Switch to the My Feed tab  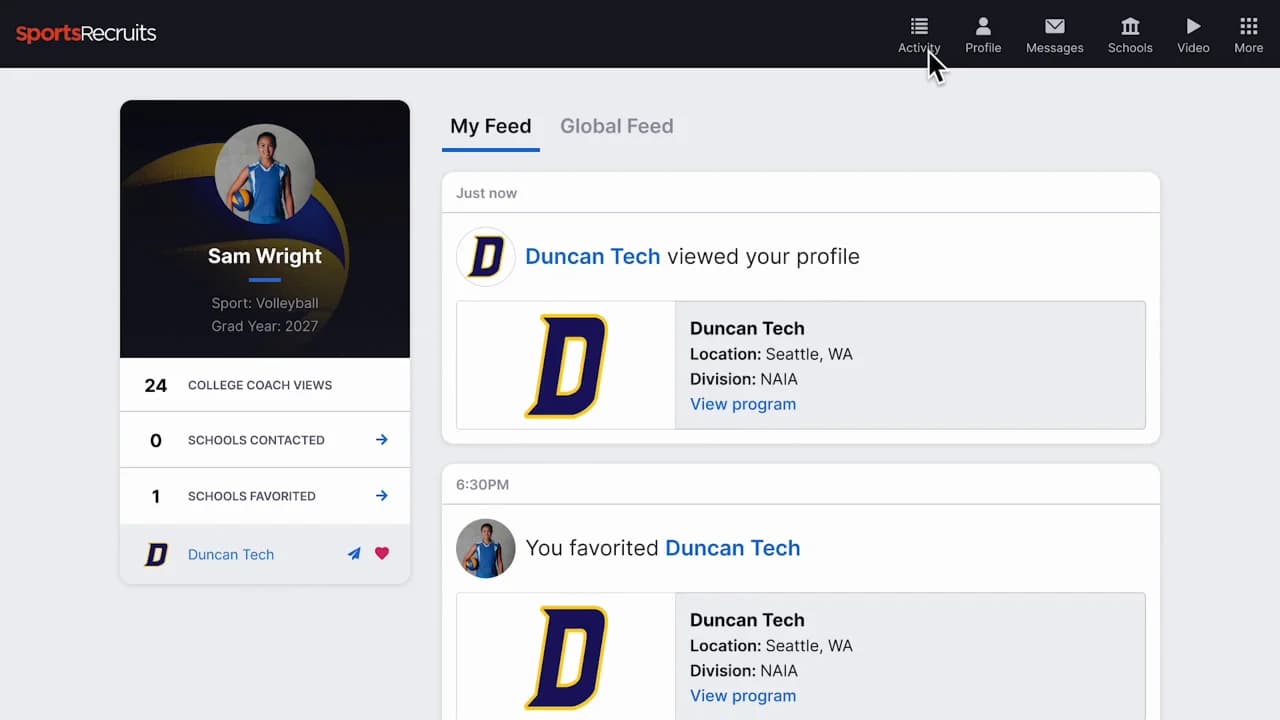[x=491, y=126]
